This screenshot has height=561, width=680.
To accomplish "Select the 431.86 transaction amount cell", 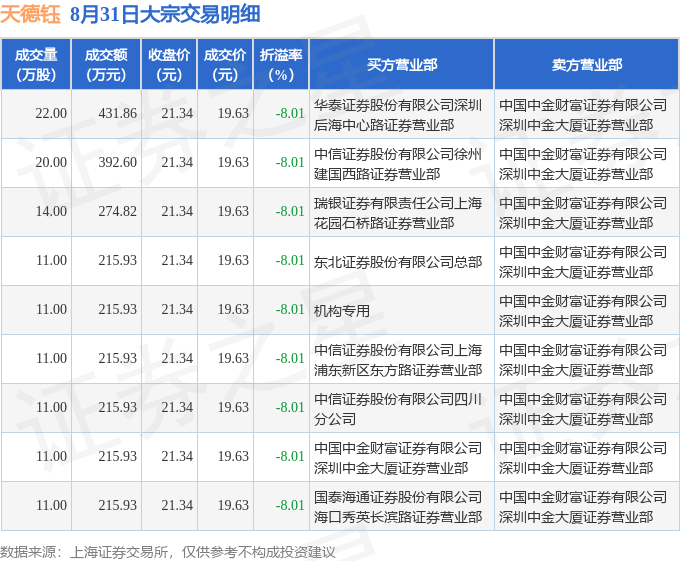I will coord(106,114).
